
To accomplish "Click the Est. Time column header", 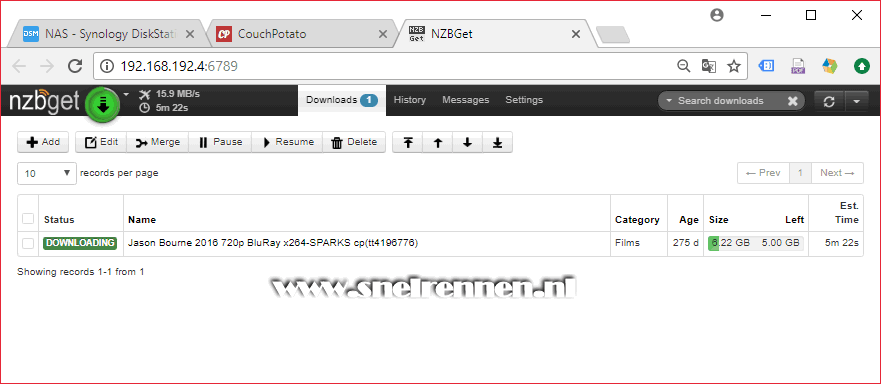I will pos(846,213).
